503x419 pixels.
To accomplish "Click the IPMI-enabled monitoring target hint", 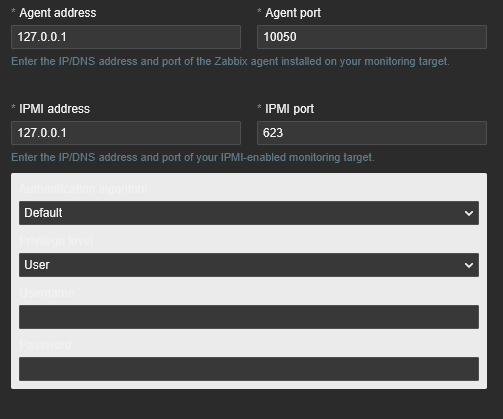I will point(193,157).
